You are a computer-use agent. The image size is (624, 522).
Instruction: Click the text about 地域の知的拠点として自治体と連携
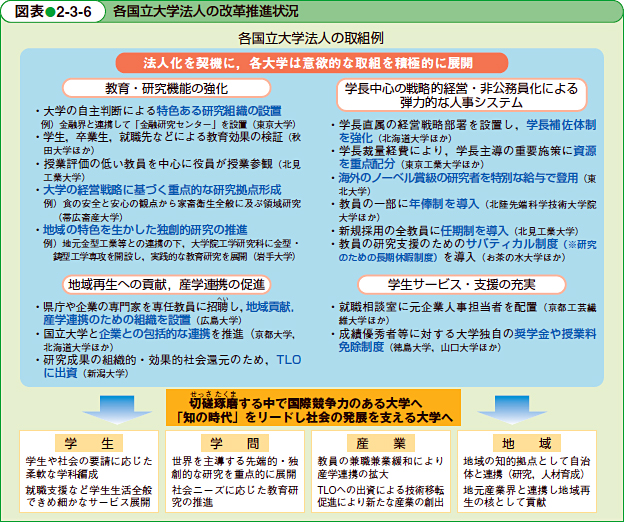pos(527,467)
